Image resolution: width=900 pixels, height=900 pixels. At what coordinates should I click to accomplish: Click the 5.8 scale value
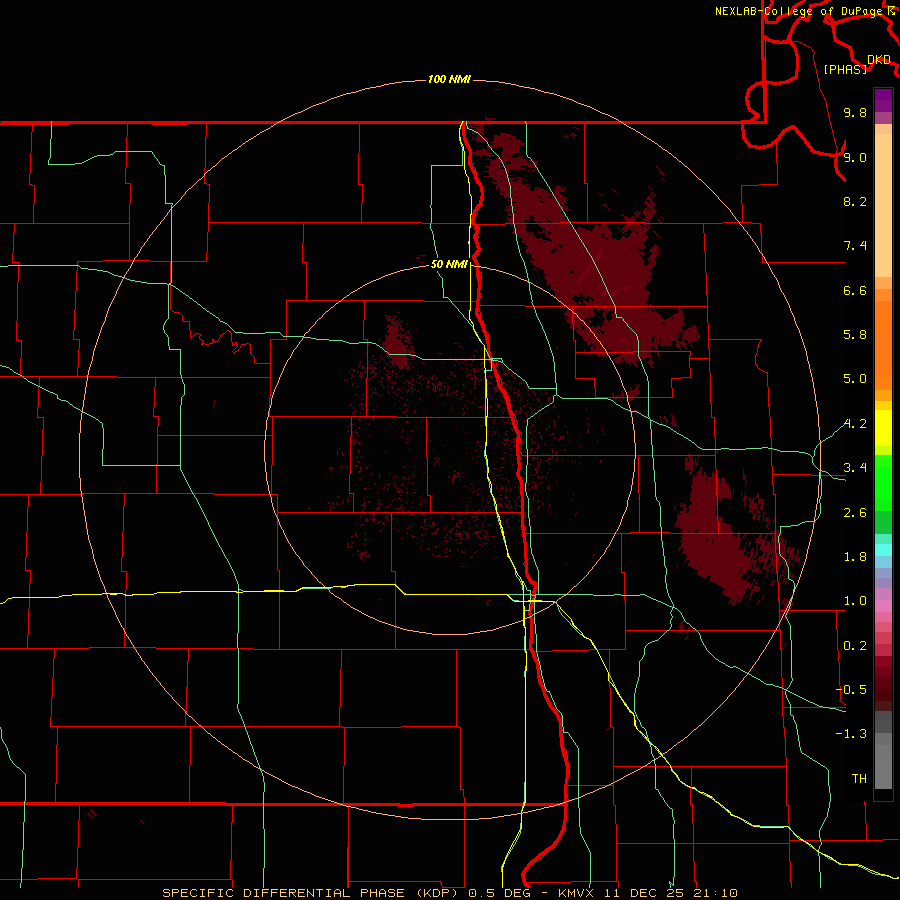(x=855, y=335)
